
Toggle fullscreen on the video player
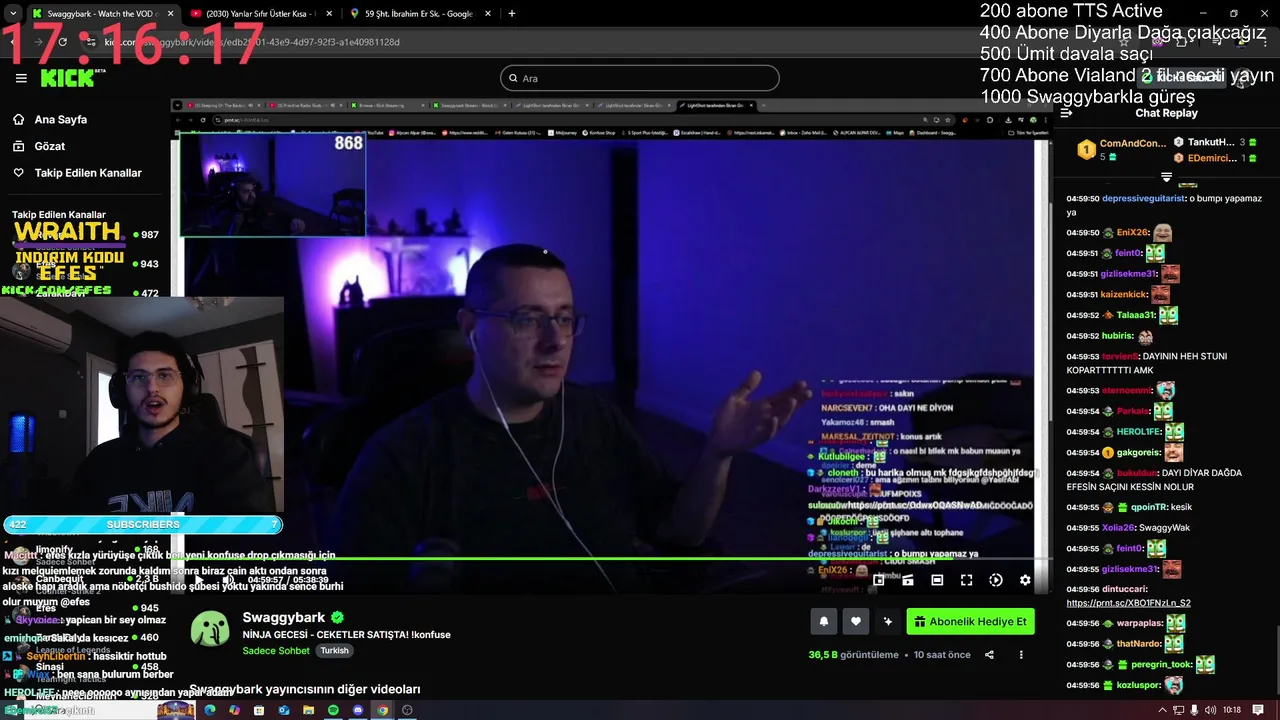pyautogui.click(x=966, y=580)
